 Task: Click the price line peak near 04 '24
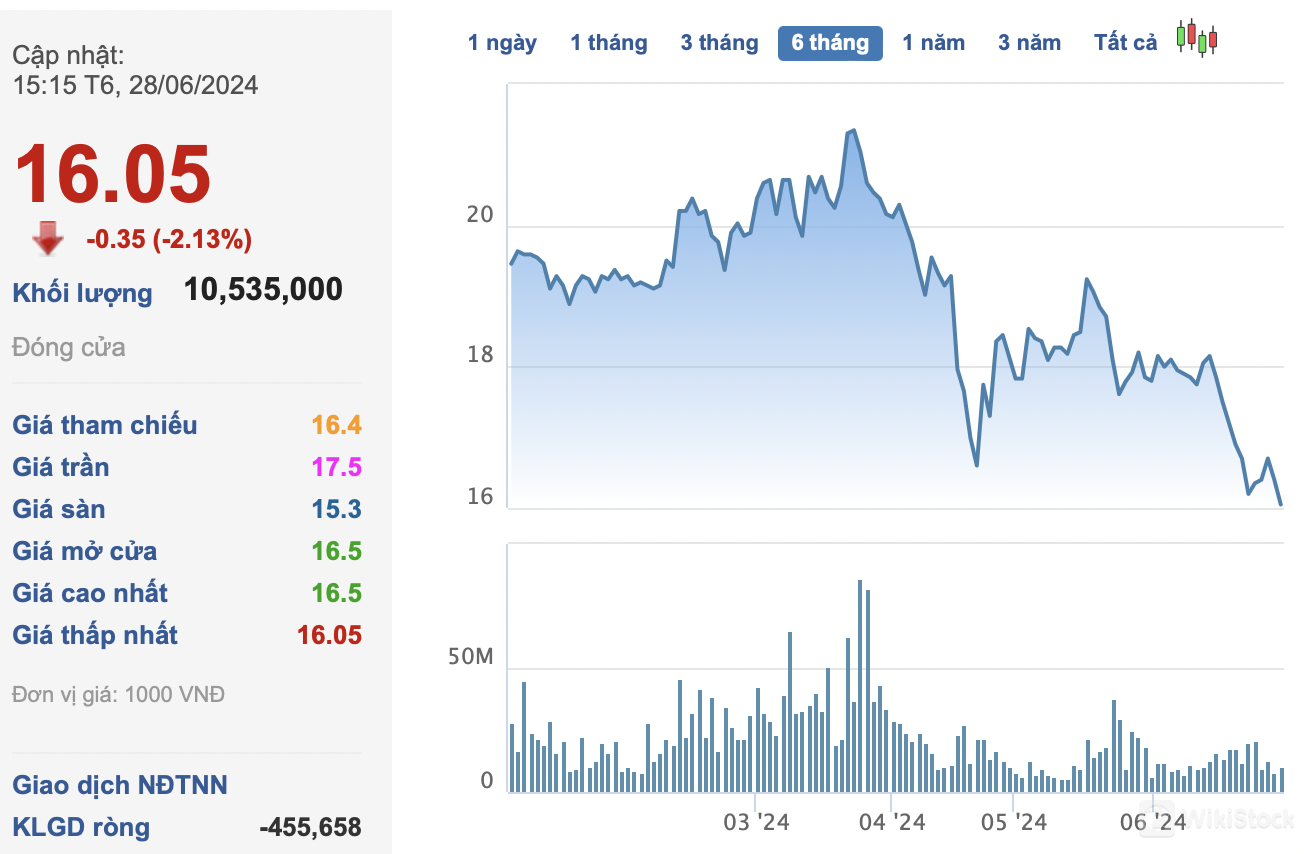pos(852,131)
